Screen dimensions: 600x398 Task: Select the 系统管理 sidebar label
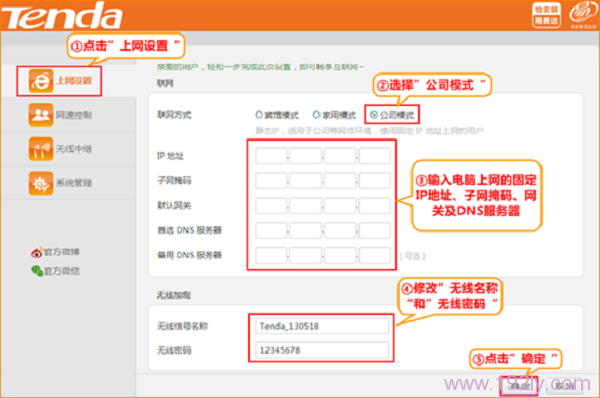[74, 183]
